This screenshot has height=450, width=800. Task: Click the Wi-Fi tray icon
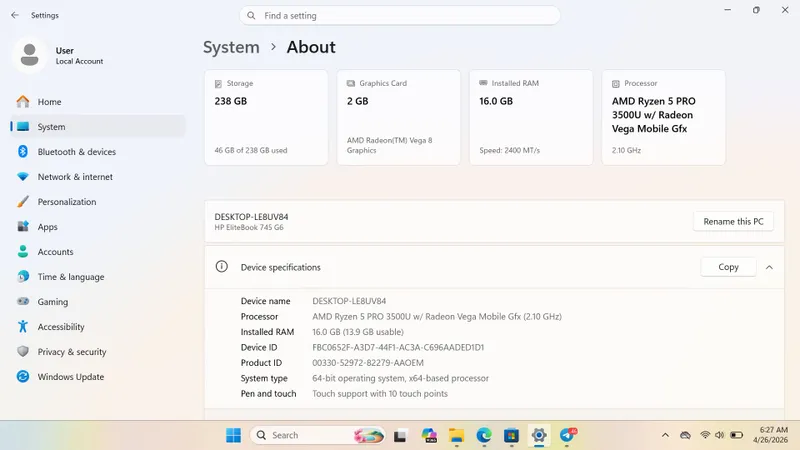705,435
